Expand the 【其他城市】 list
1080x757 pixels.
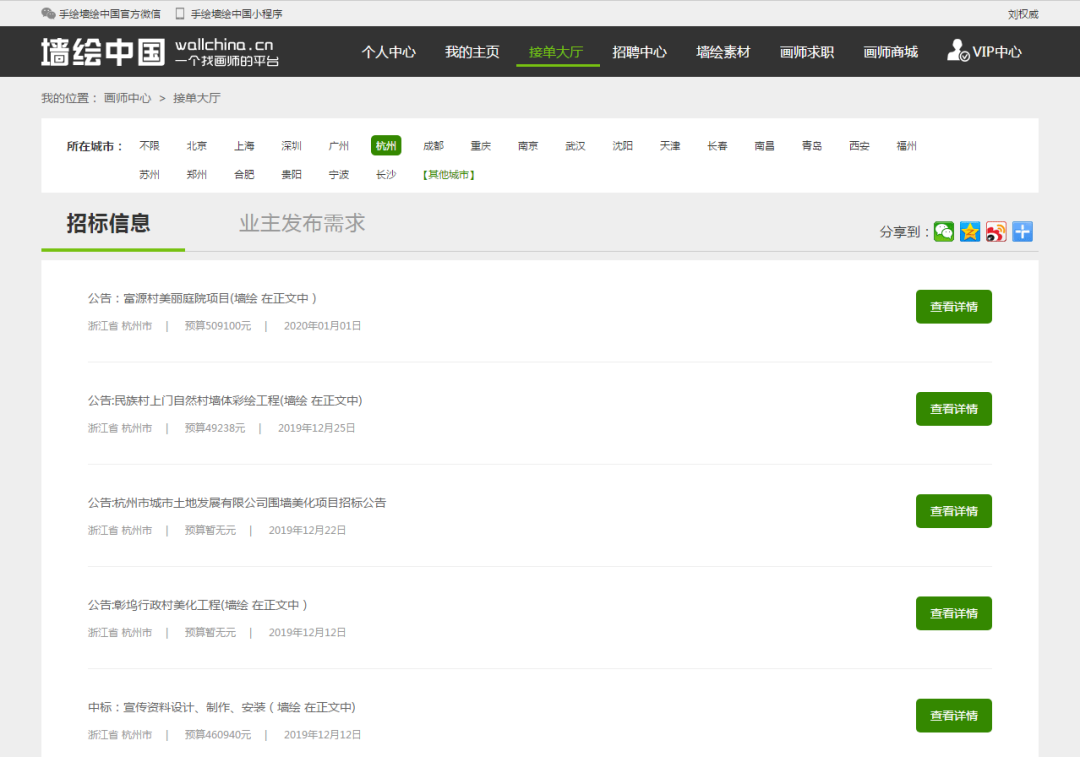448,175
